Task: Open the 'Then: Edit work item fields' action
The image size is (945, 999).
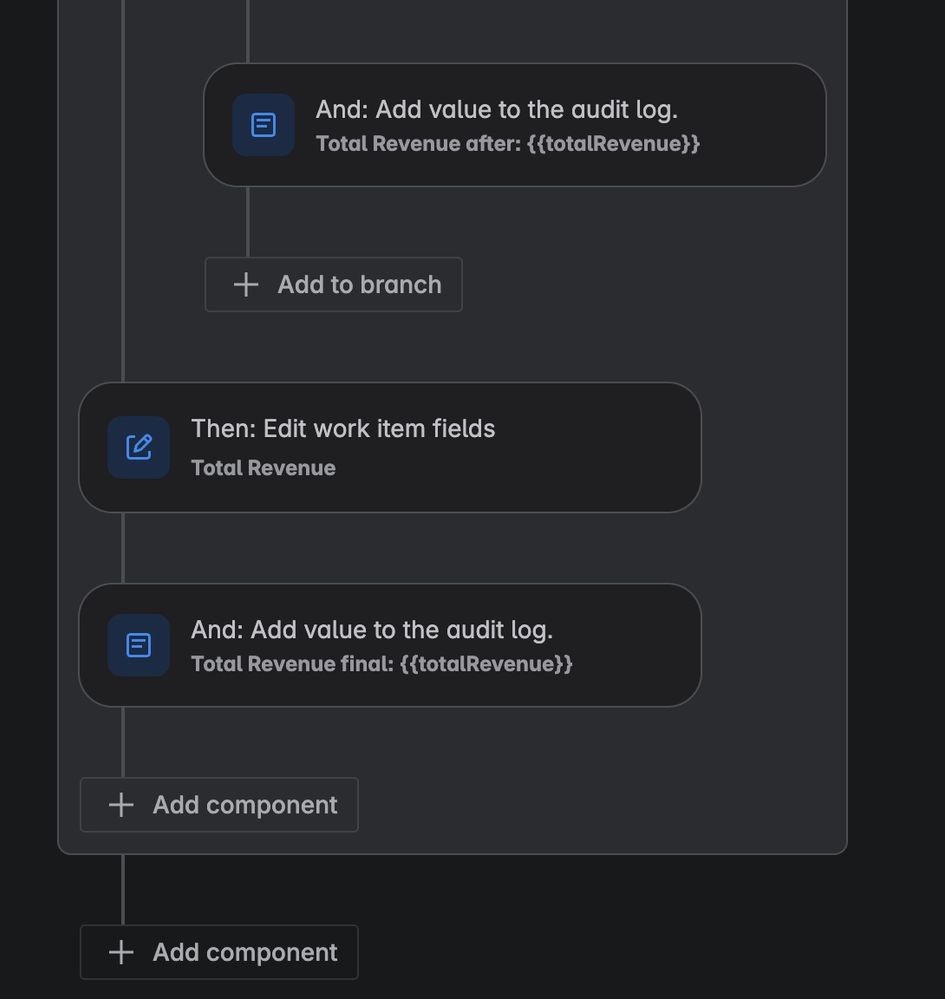Action: 390,447
